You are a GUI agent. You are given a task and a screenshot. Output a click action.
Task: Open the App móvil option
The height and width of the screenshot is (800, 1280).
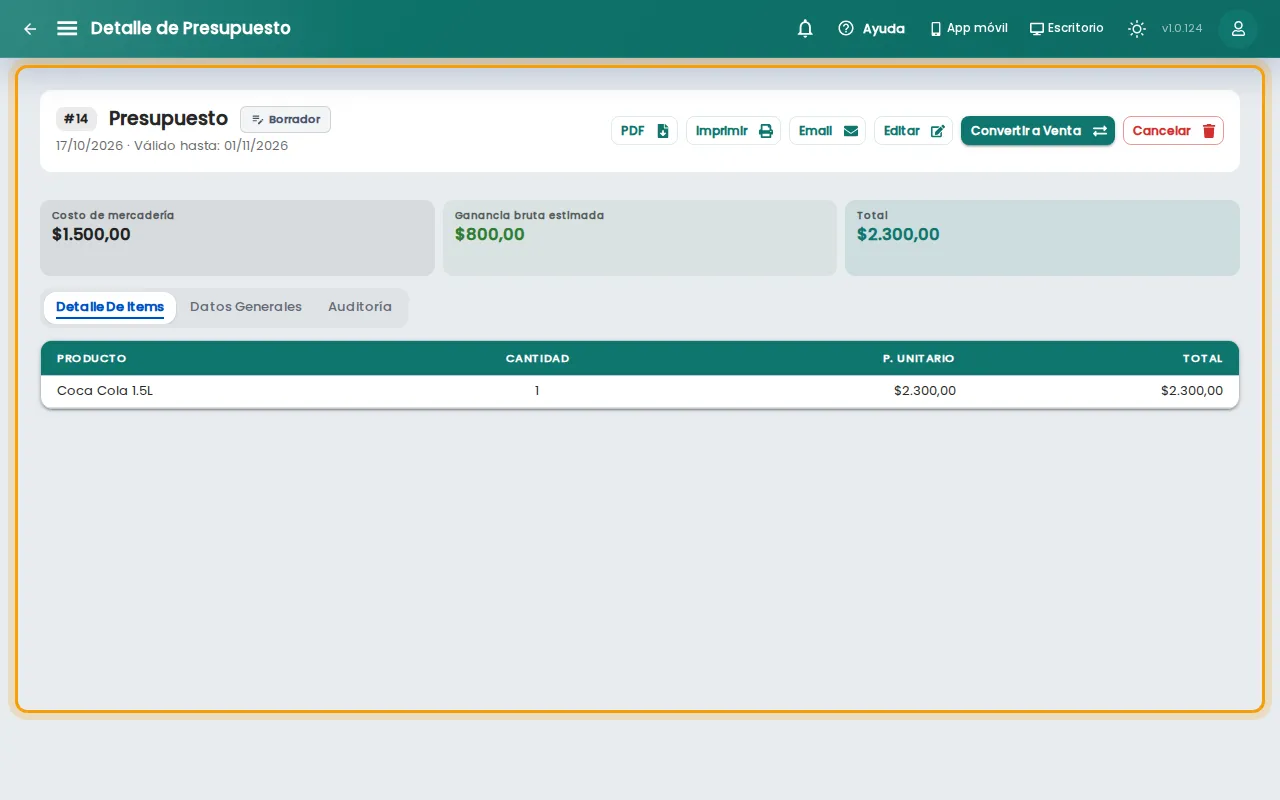point(968,29)
